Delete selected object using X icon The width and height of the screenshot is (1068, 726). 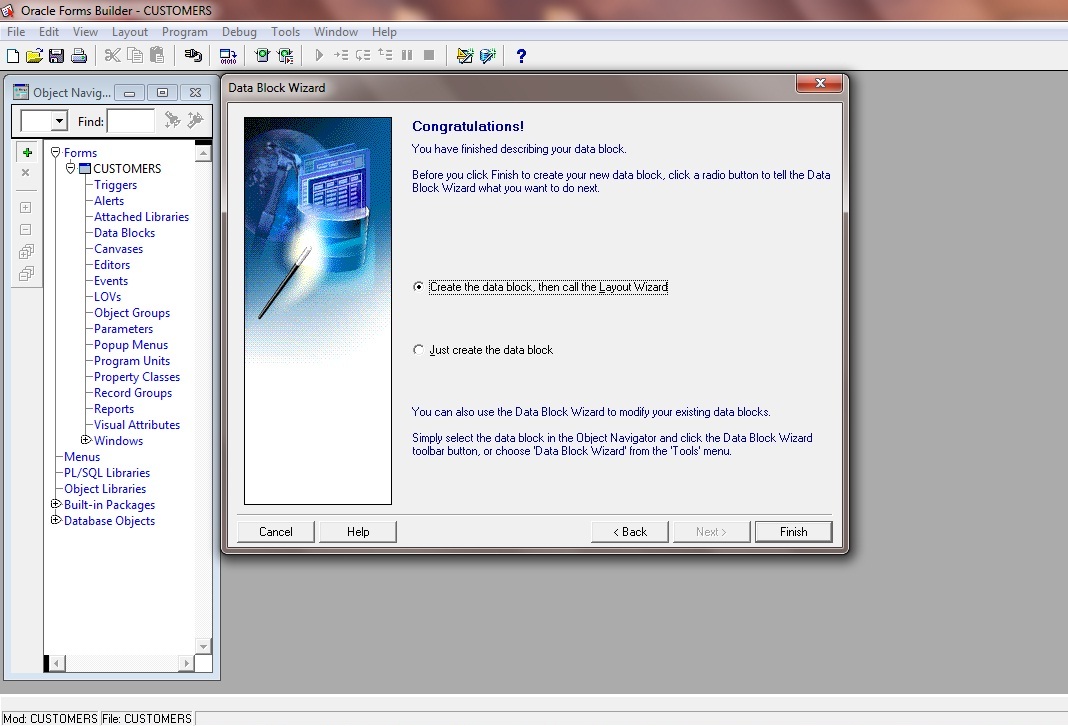point(25,173)
